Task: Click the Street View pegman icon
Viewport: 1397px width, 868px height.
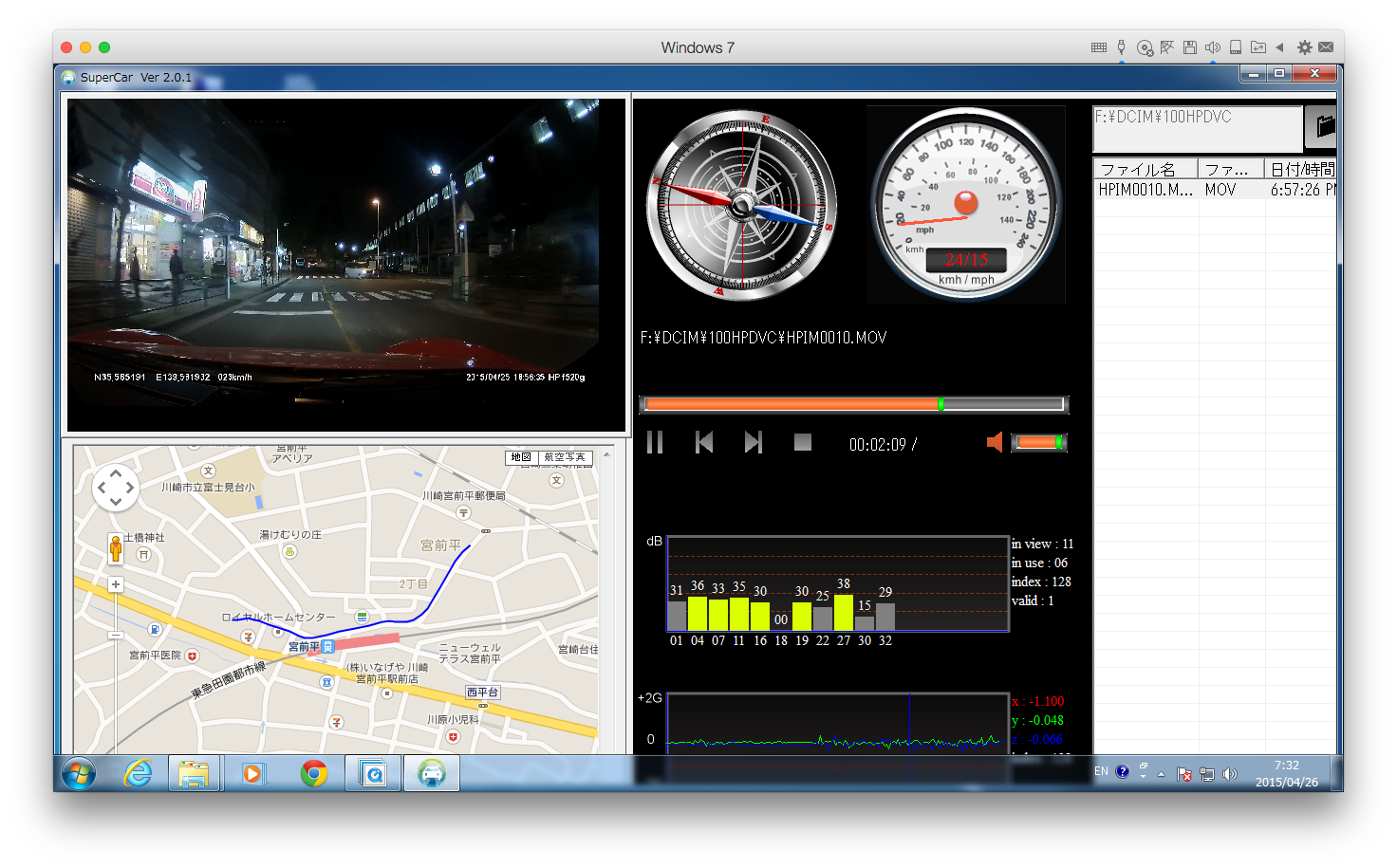Action: (116, 548)
